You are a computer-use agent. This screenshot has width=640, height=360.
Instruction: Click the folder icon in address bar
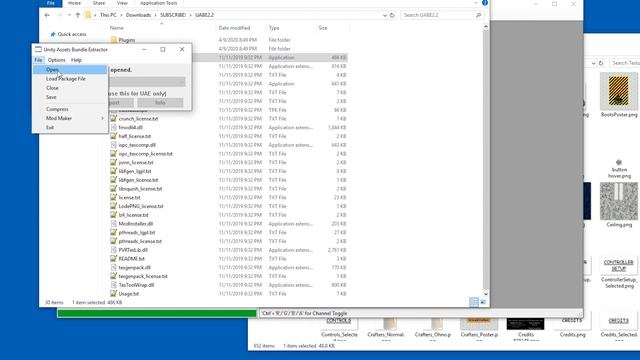tap(88, 15)
